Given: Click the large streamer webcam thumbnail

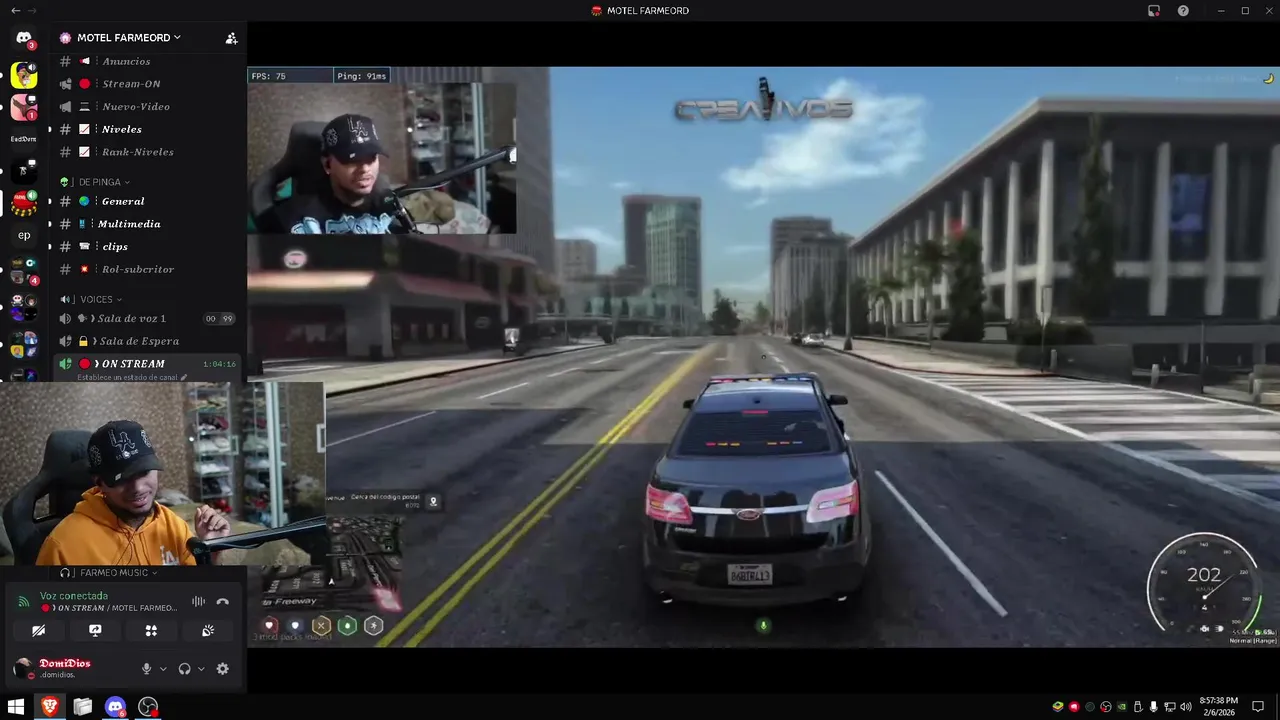Looking at the screenshot, I should pyautogui.click(x=162, y=474).
